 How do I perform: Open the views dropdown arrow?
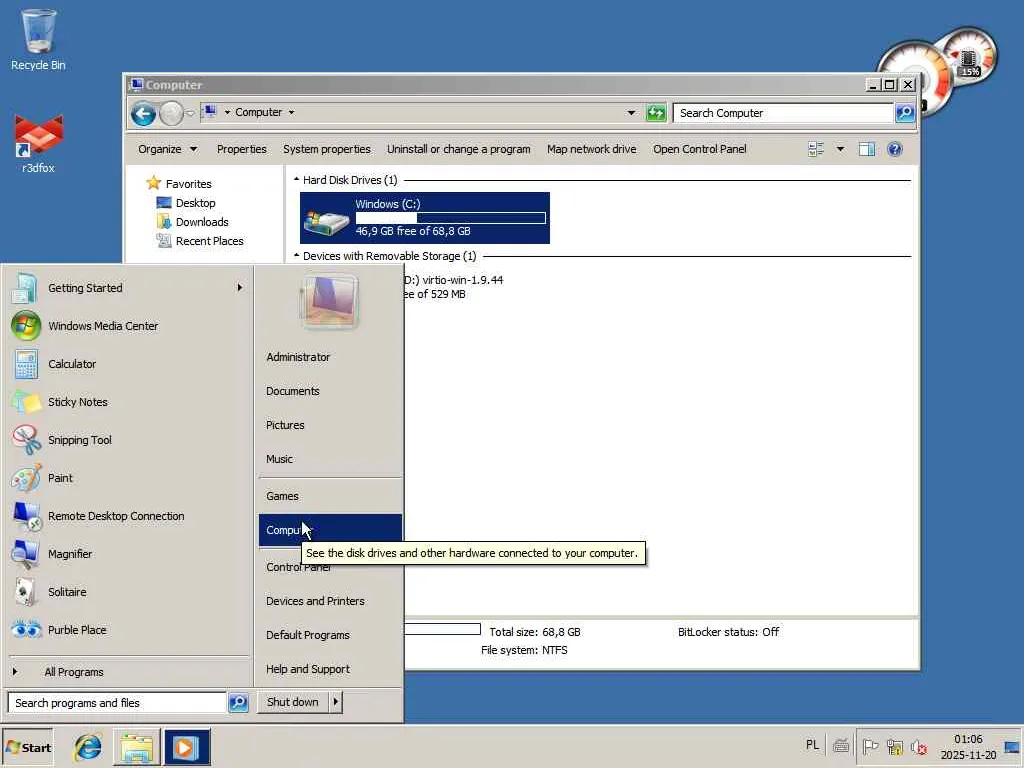tap(840, 149)
